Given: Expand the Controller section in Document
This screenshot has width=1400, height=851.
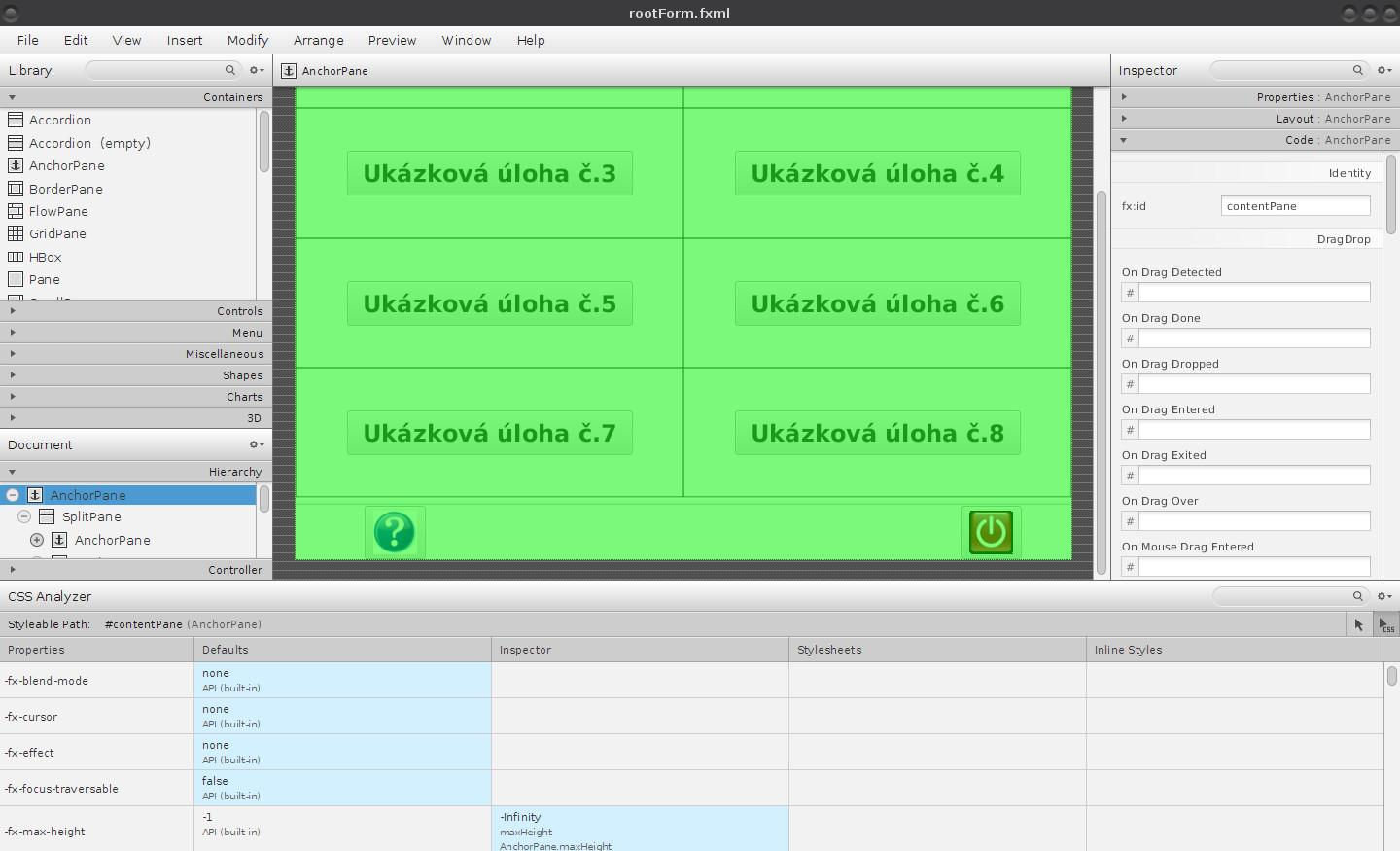Looking at the screenshot, I should tap(12, 570).
